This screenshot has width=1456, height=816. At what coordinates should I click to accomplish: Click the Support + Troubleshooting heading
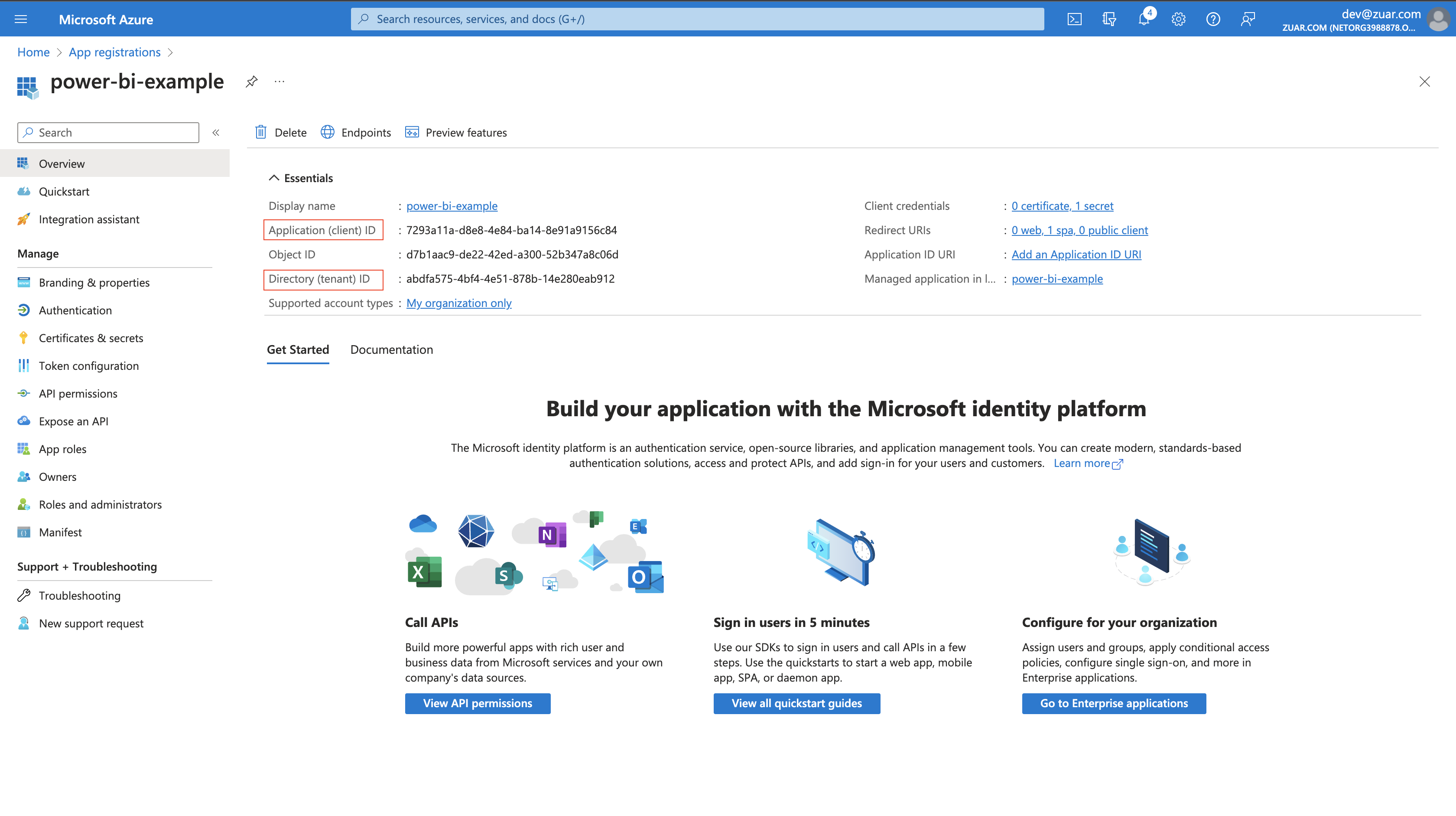87,566
